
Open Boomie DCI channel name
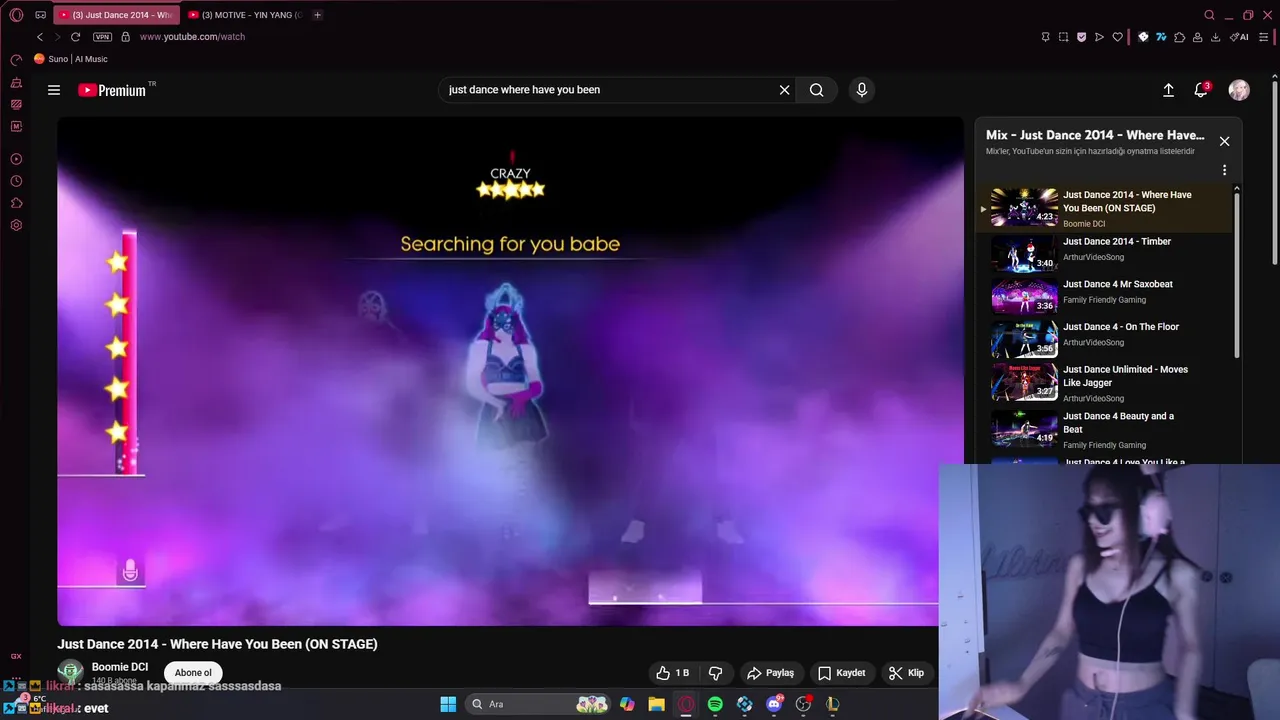click(120, 667)
